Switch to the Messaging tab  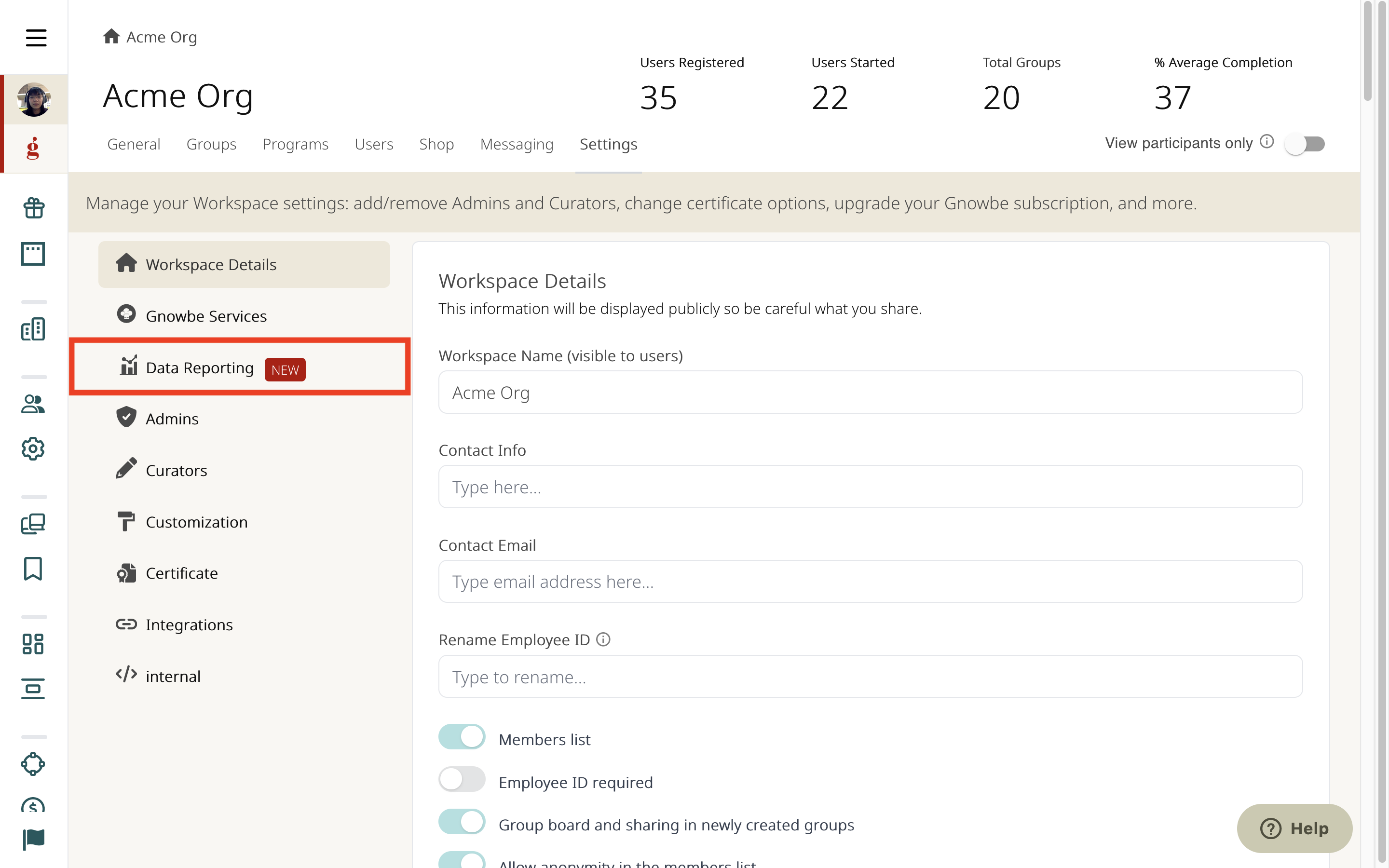tap(517, 144)
